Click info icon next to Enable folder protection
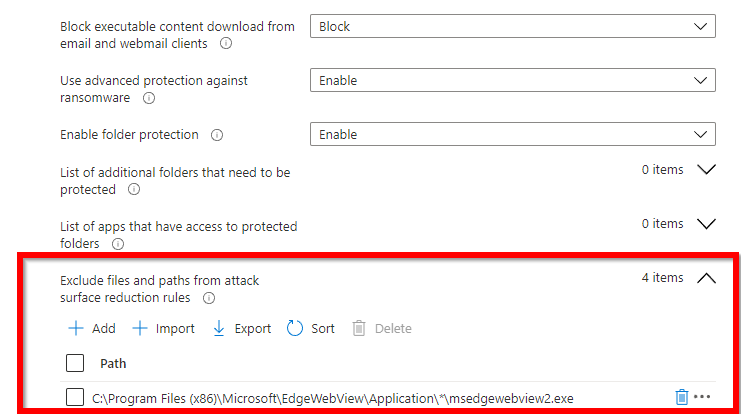The image size is (741, 414). (217, 135)
